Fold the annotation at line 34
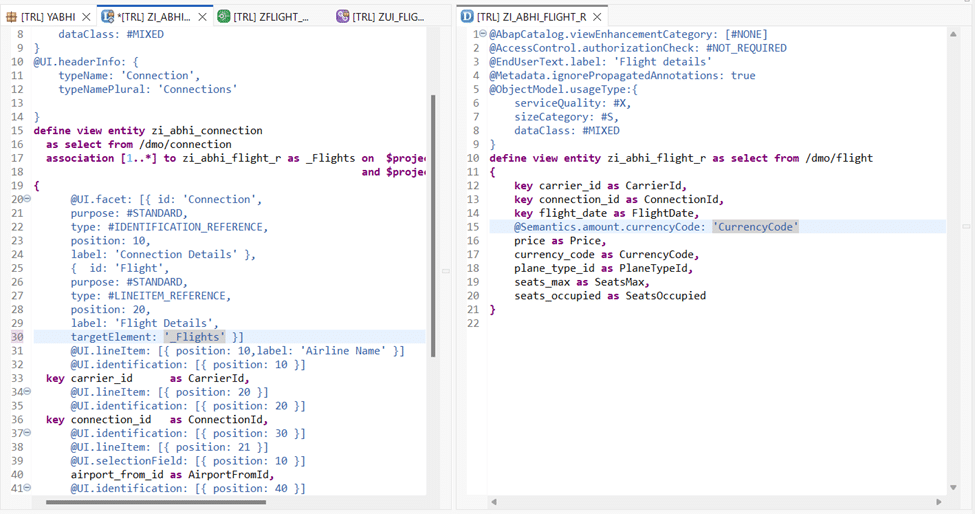Screen dimensions: 975x514 [x=28, y=392]
